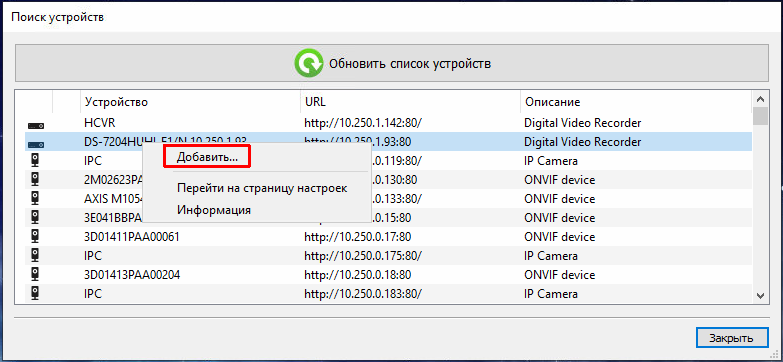Click ONVIF device description in 0.130 row
The height and width of the screenshot is (362, 783).
tap(559, 180)
